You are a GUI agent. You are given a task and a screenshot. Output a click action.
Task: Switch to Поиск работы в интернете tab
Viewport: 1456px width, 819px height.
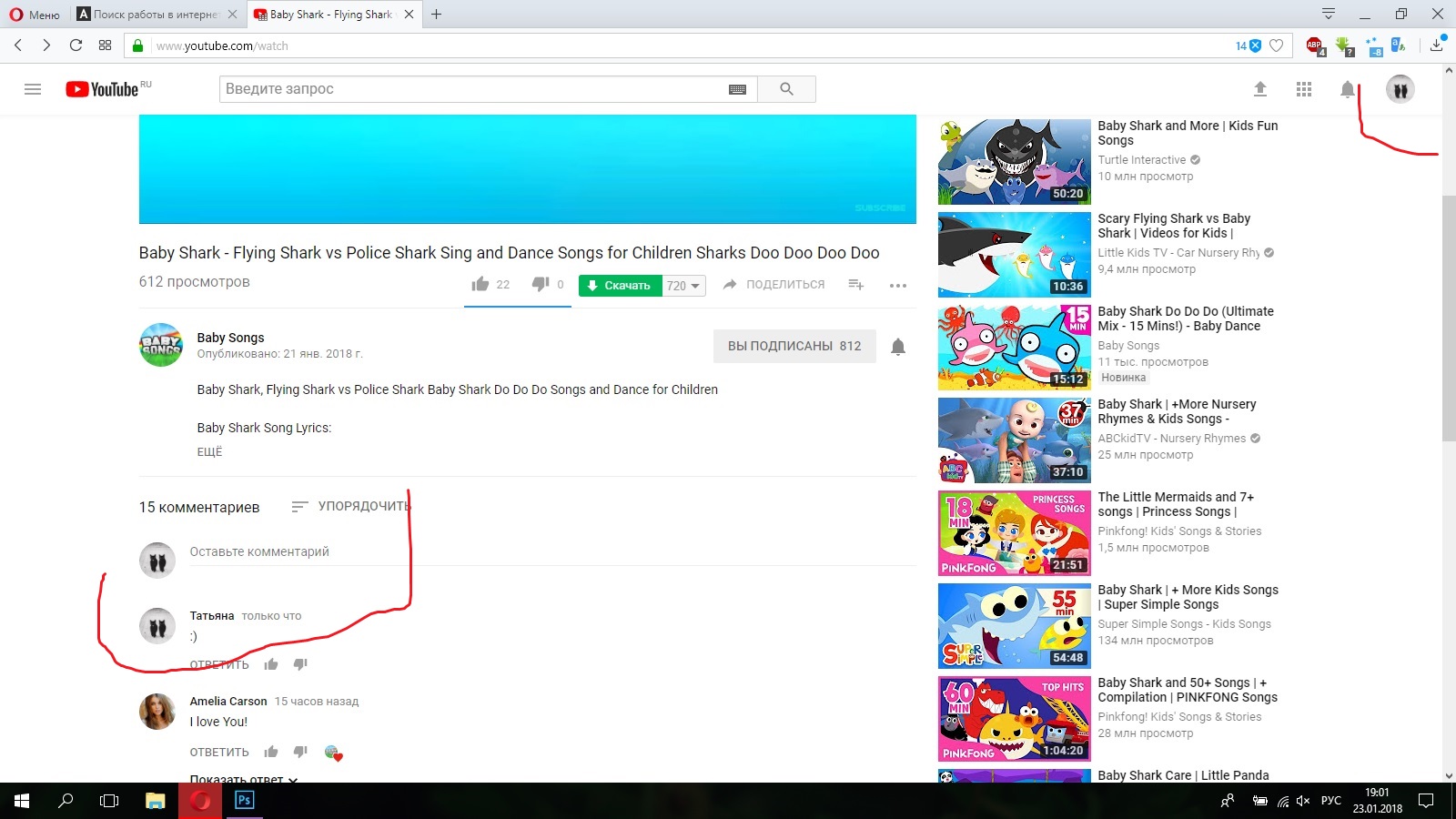click(157, 15)
